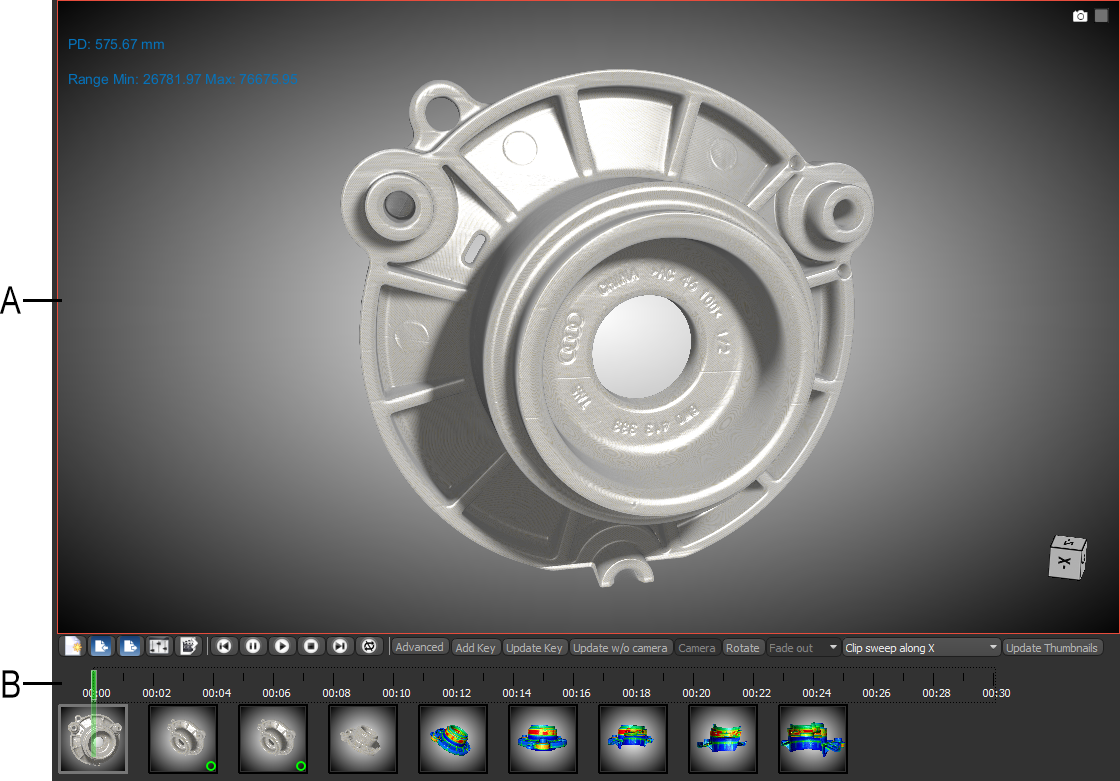The width and height of the screenshot is (1120, 781).
Task: Click the import animation icon
Action: pos(100,646)
